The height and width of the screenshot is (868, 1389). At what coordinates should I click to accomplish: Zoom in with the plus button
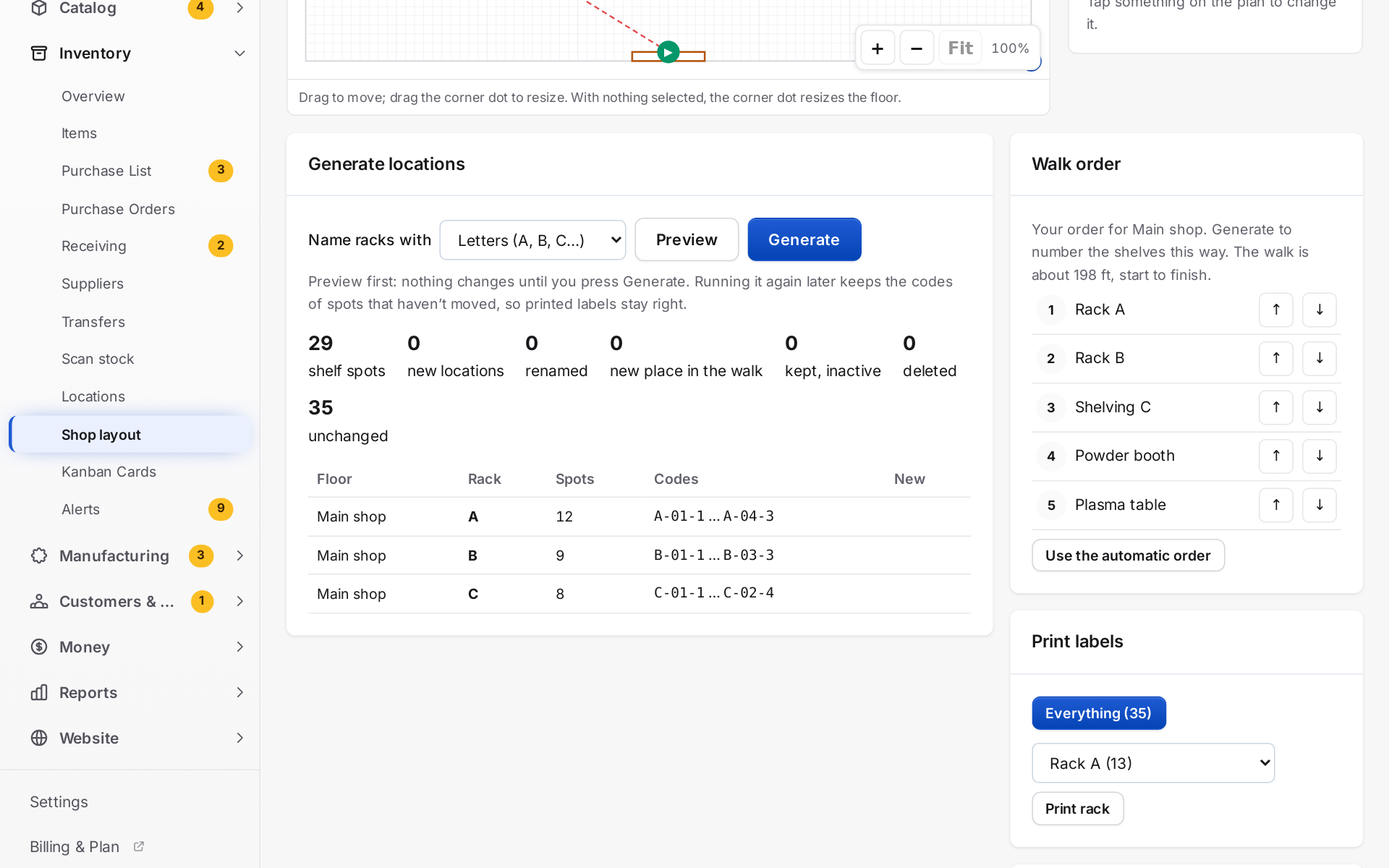coord(878,48)
